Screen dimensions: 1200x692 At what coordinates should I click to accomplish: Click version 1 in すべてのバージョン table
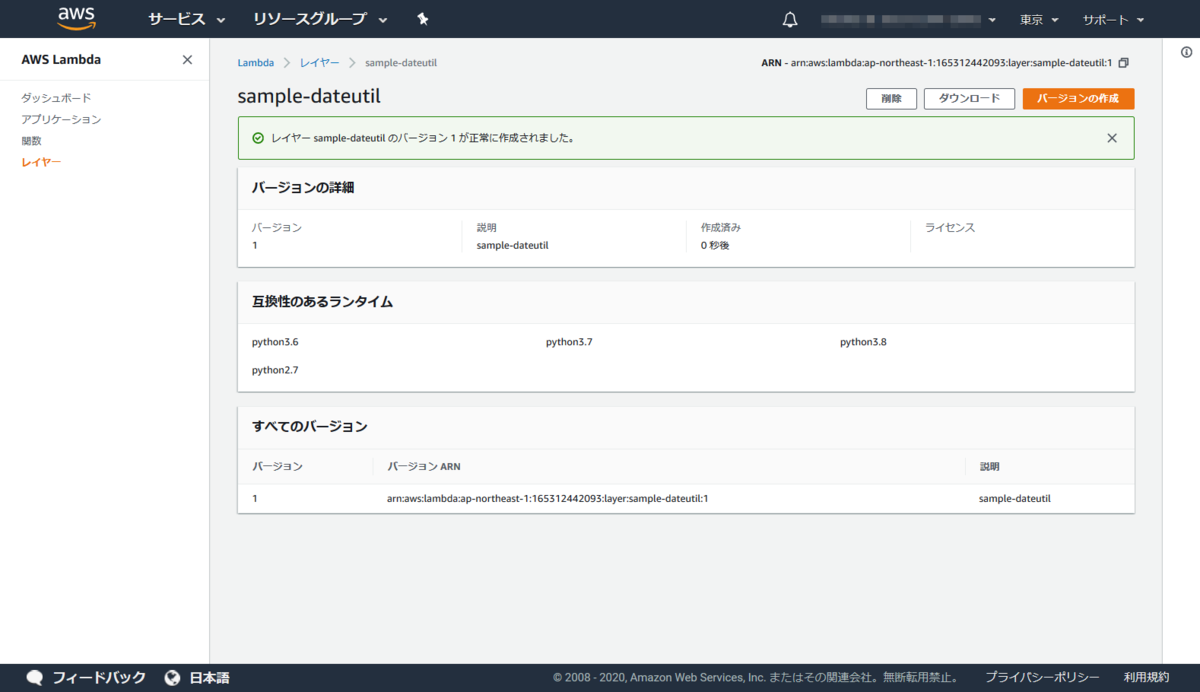254,498
